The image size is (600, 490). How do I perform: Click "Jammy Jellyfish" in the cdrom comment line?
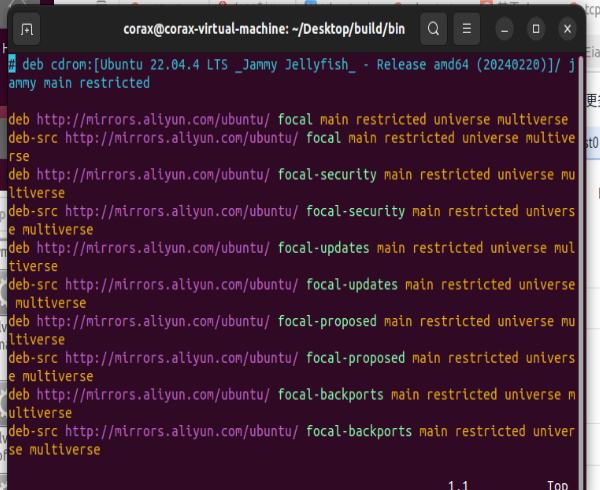pos(298,64)
